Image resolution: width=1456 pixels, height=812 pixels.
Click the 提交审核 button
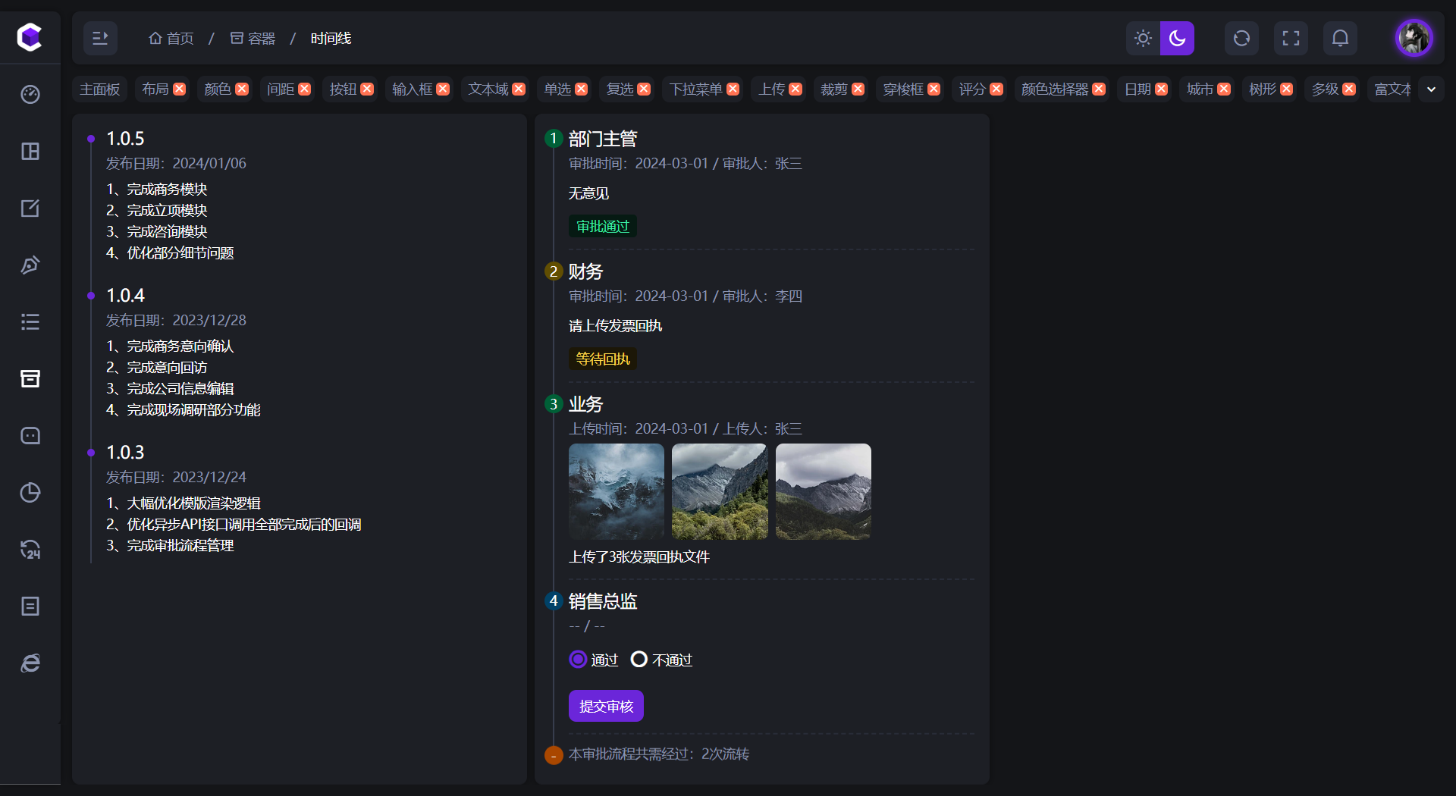click(606, 706)
